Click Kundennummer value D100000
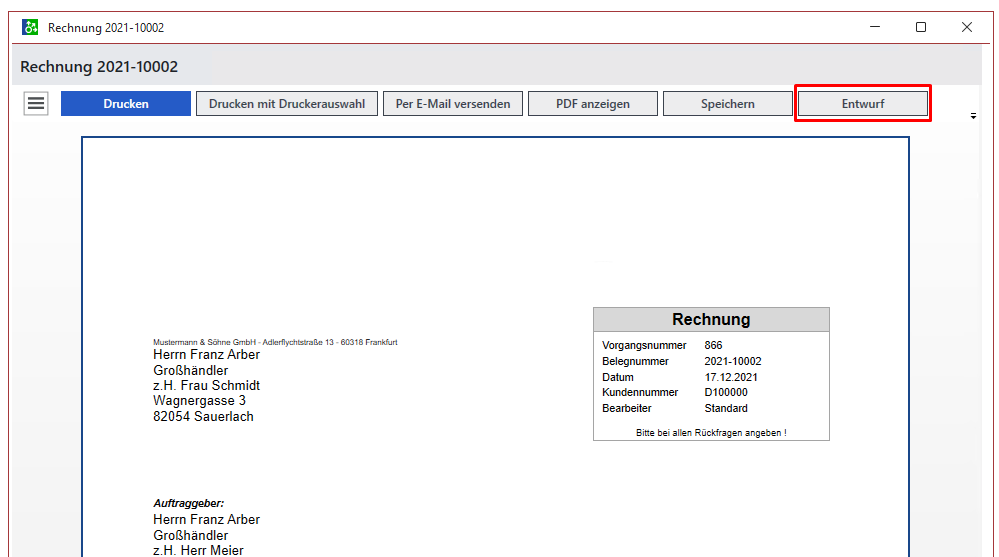Image resolution: width=999 pixels, height=557 pixels. tap(726, 392)
